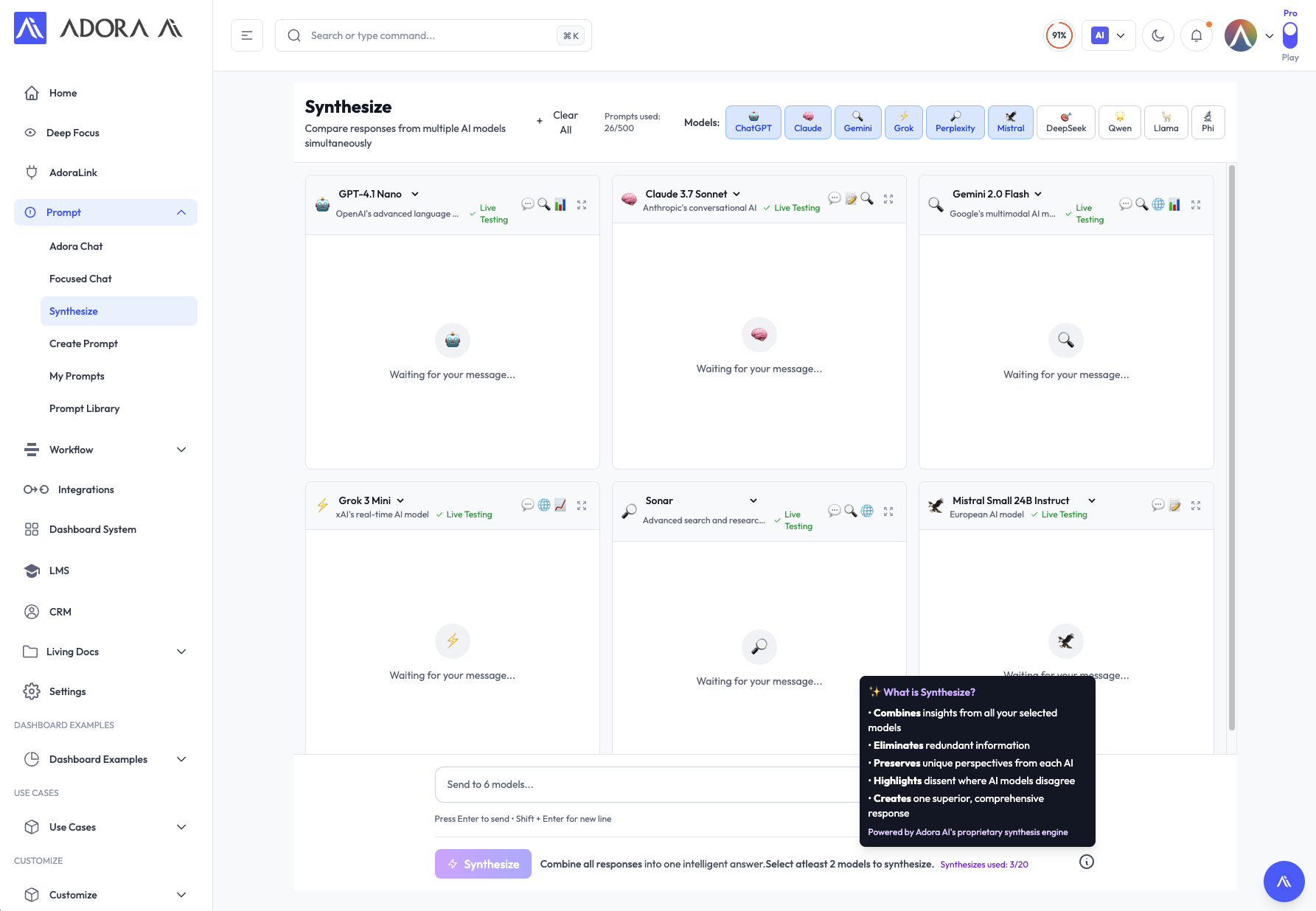
Task: Switch to the Prompt Library page
Action: 84,408
